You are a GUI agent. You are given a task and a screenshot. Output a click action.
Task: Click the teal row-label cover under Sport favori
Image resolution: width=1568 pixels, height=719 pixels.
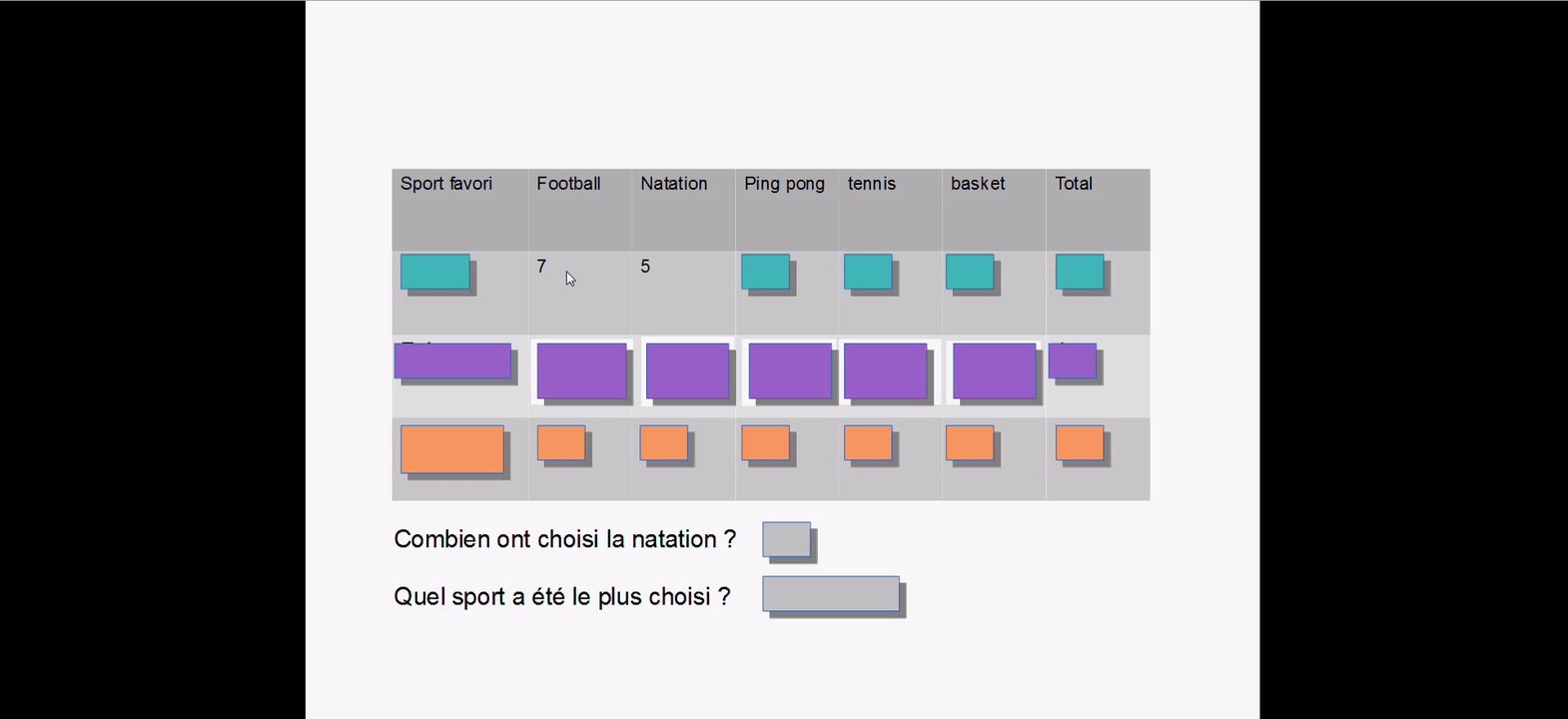[x=435, y=272]
